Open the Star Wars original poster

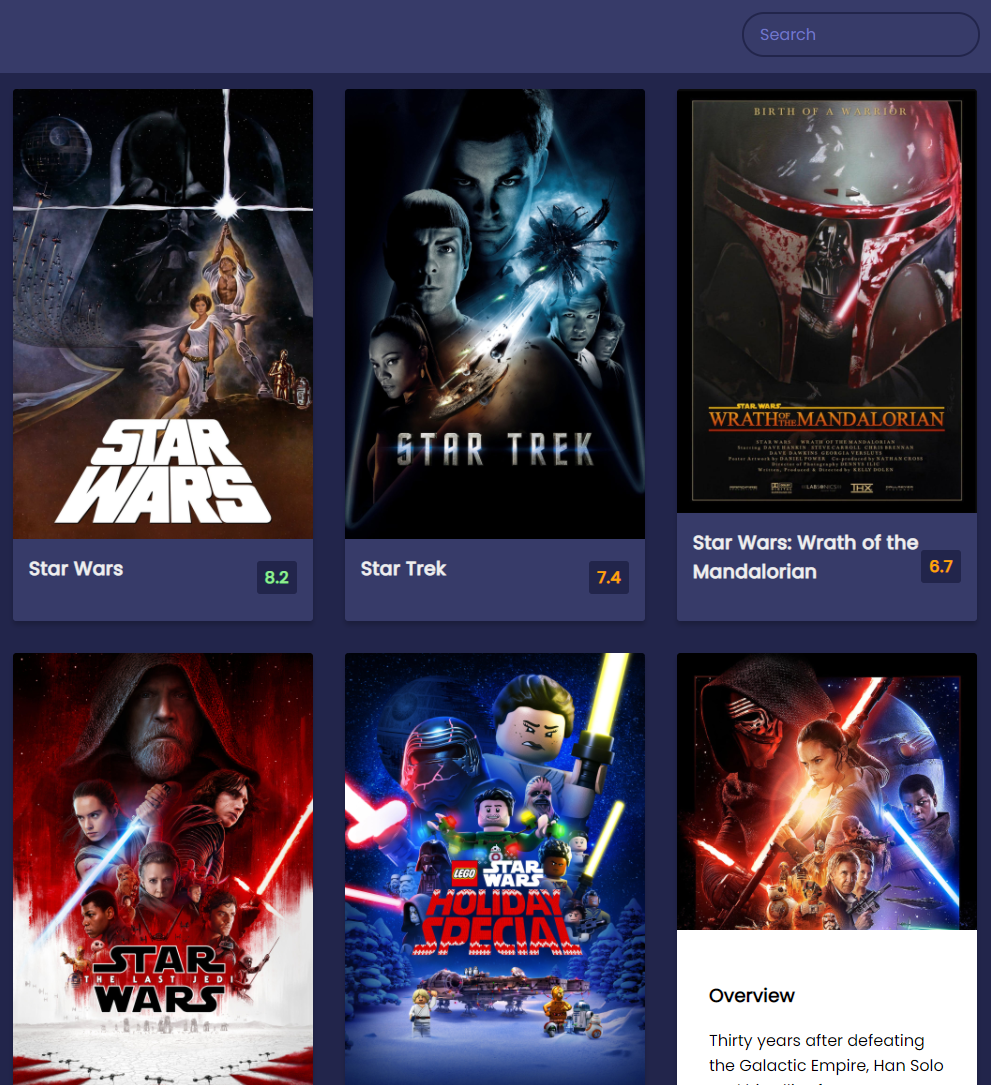click(x=163, y=313)
